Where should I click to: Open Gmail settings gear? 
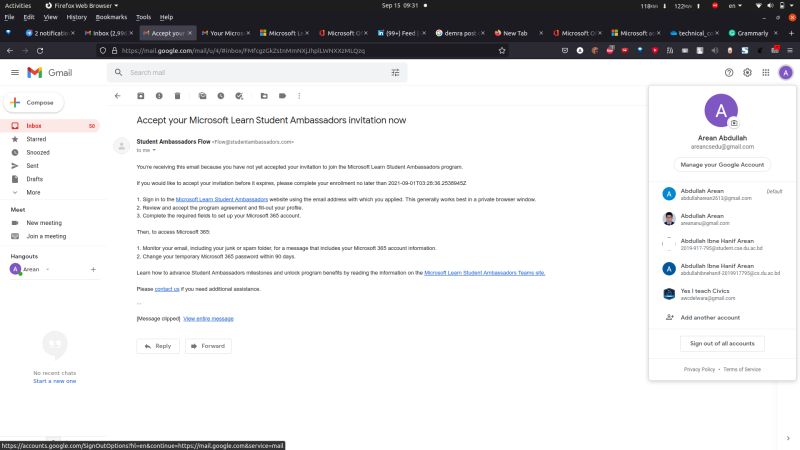click(x=747, y=73)
